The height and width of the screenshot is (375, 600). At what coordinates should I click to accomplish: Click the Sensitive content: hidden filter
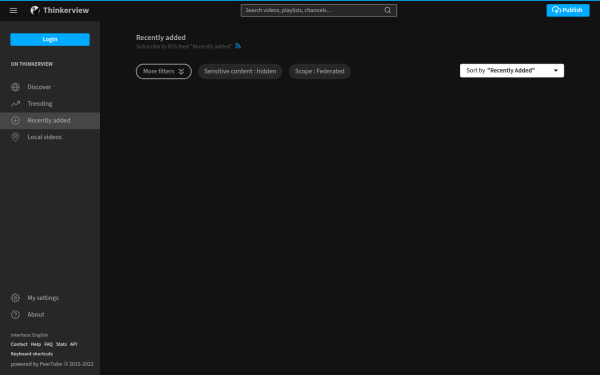point(240,72)
